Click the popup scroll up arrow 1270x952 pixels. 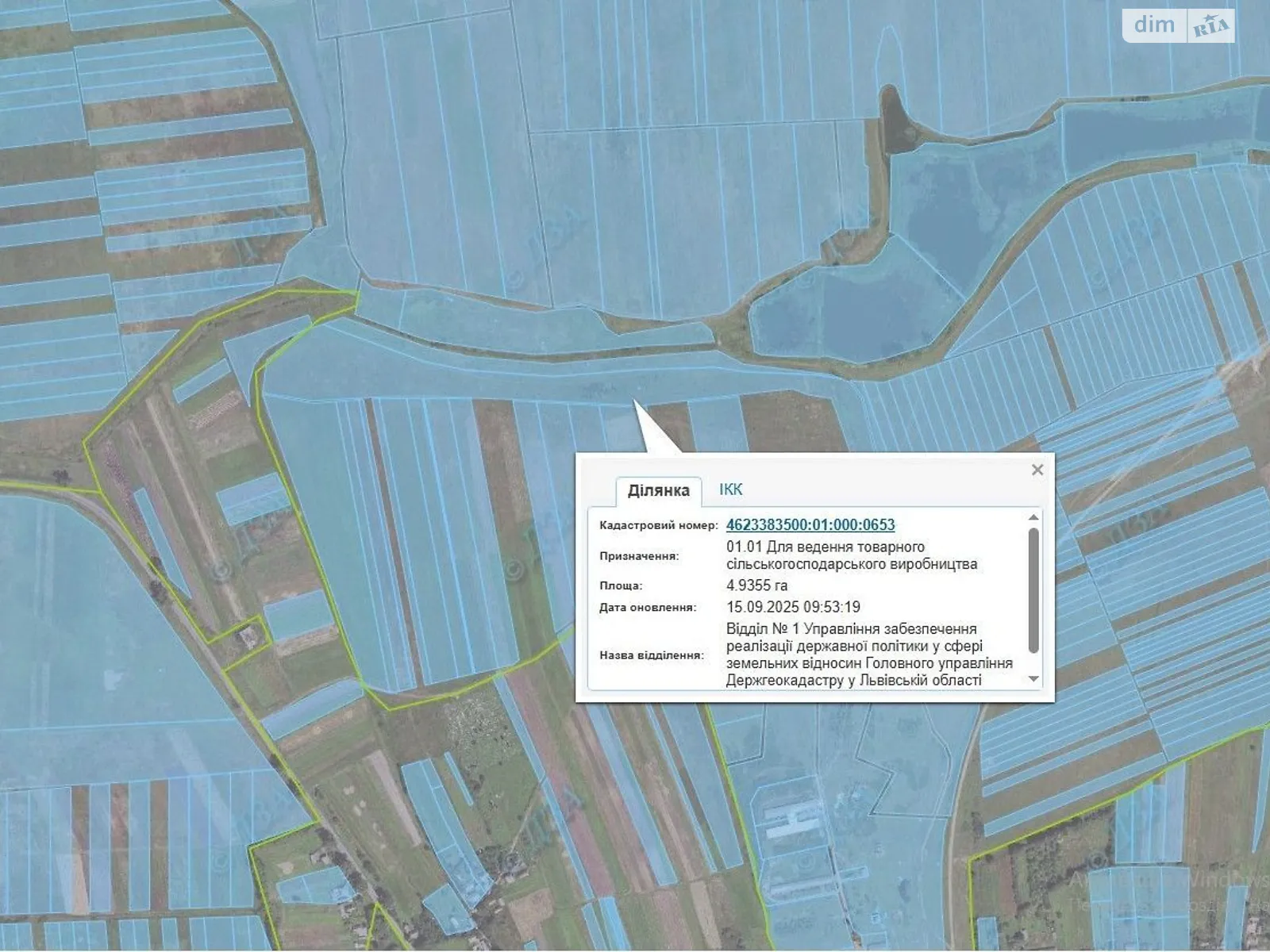[1033, 518]
